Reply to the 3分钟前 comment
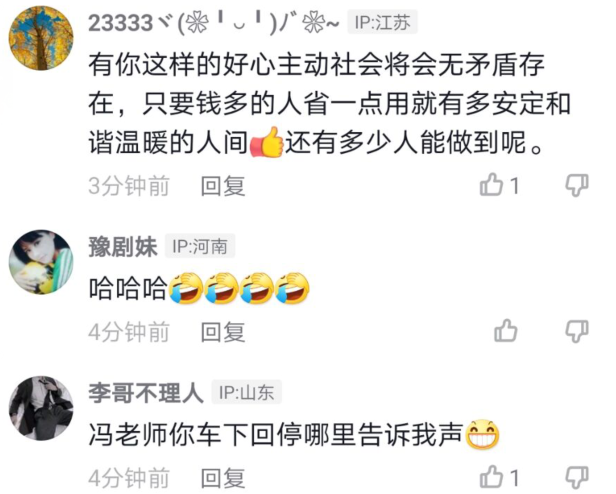Image resolution: width=616 pixels, height=494 pixels. point(223,186)
